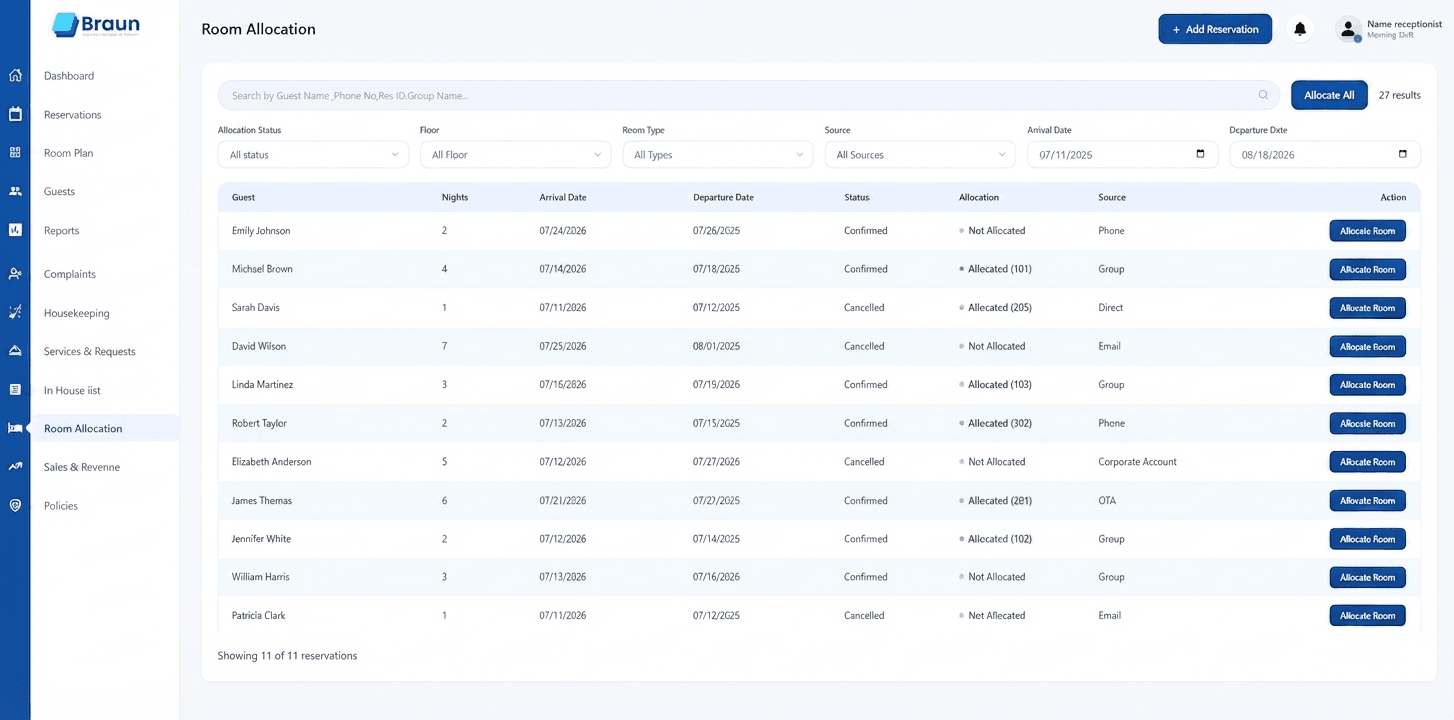
Task: Click the people icon beside Guests
Action: coord(15,191)
